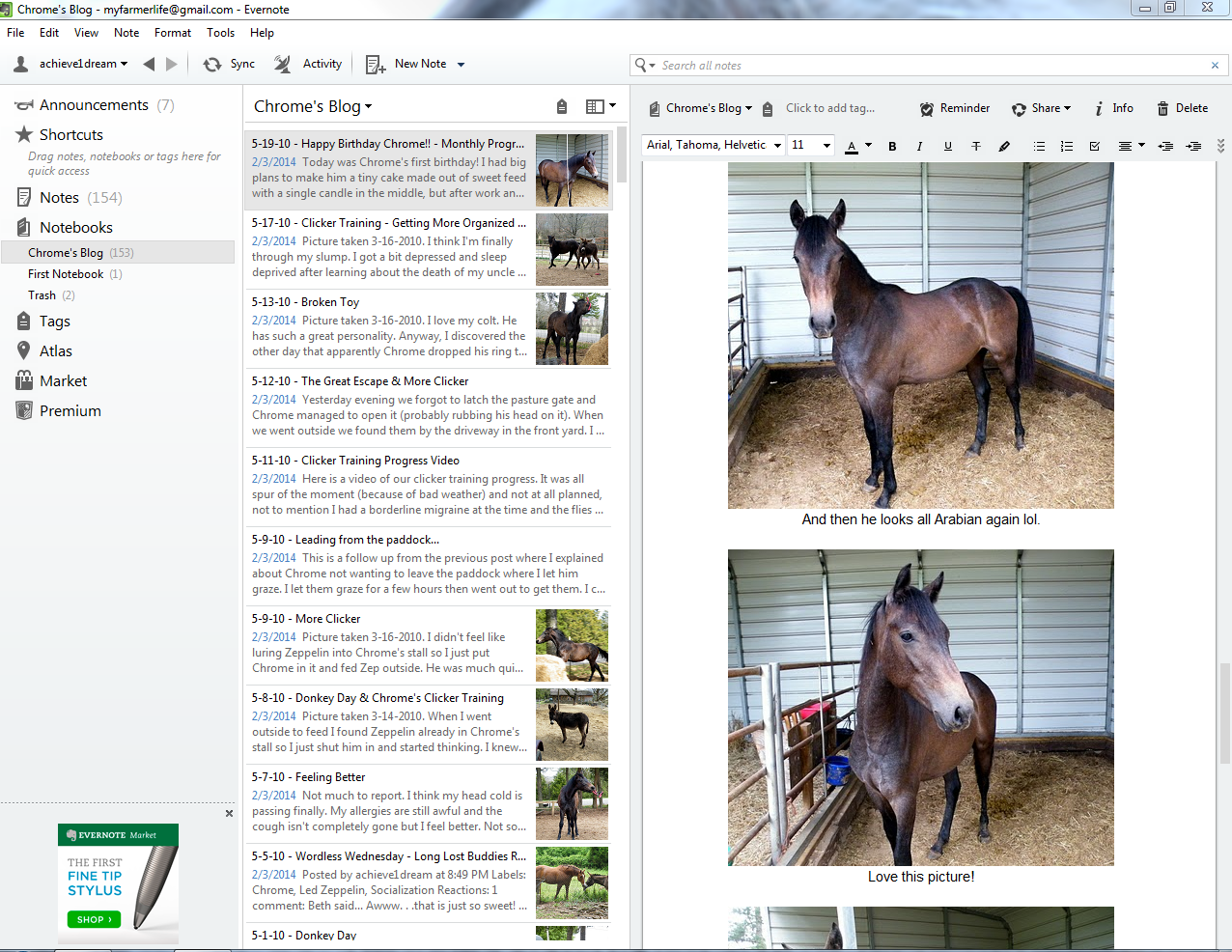The width and height of the screenshot is (1232, 952).
Task: Open the Activity feed
Action: click(308, 64)
